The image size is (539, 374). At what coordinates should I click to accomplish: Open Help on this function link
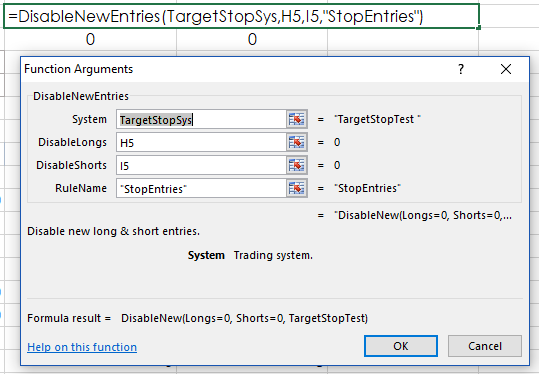point(82,347)
